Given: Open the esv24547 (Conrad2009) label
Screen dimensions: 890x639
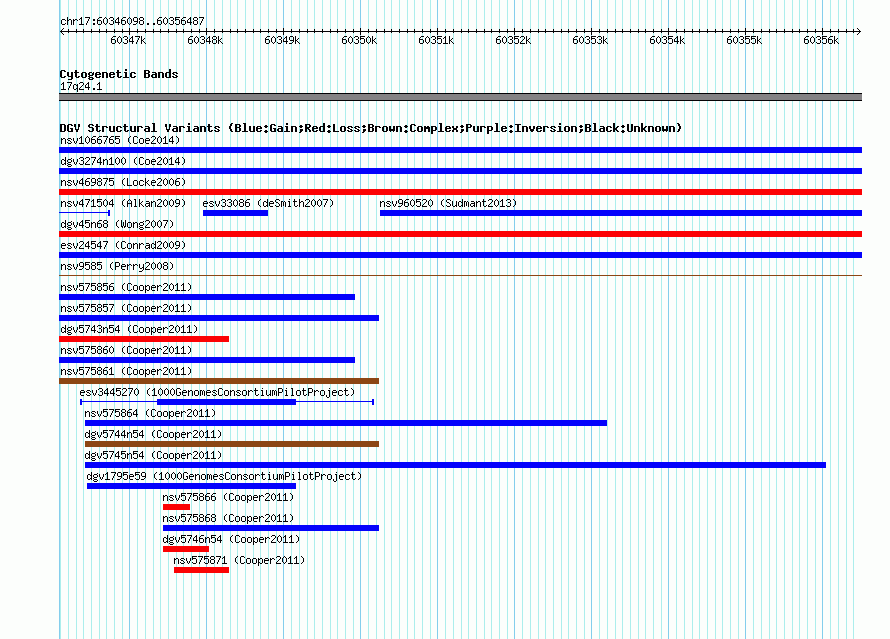Looking at the screenshot, I should [x=123, y=245].
